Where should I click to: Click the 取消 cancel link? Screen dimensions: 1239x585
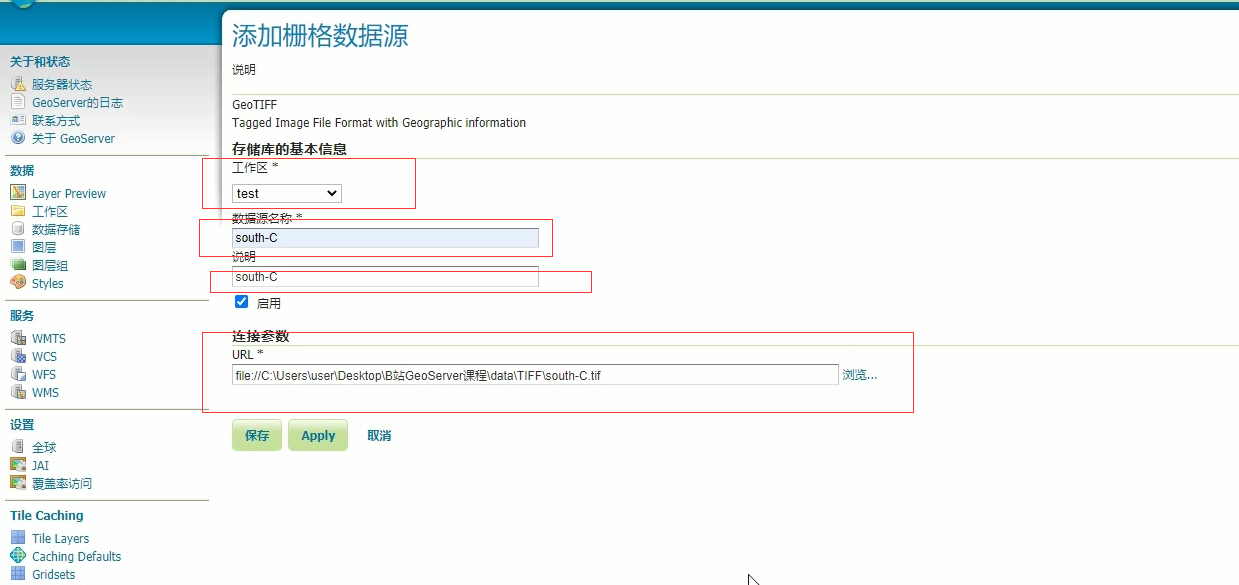tap(379, 436)
